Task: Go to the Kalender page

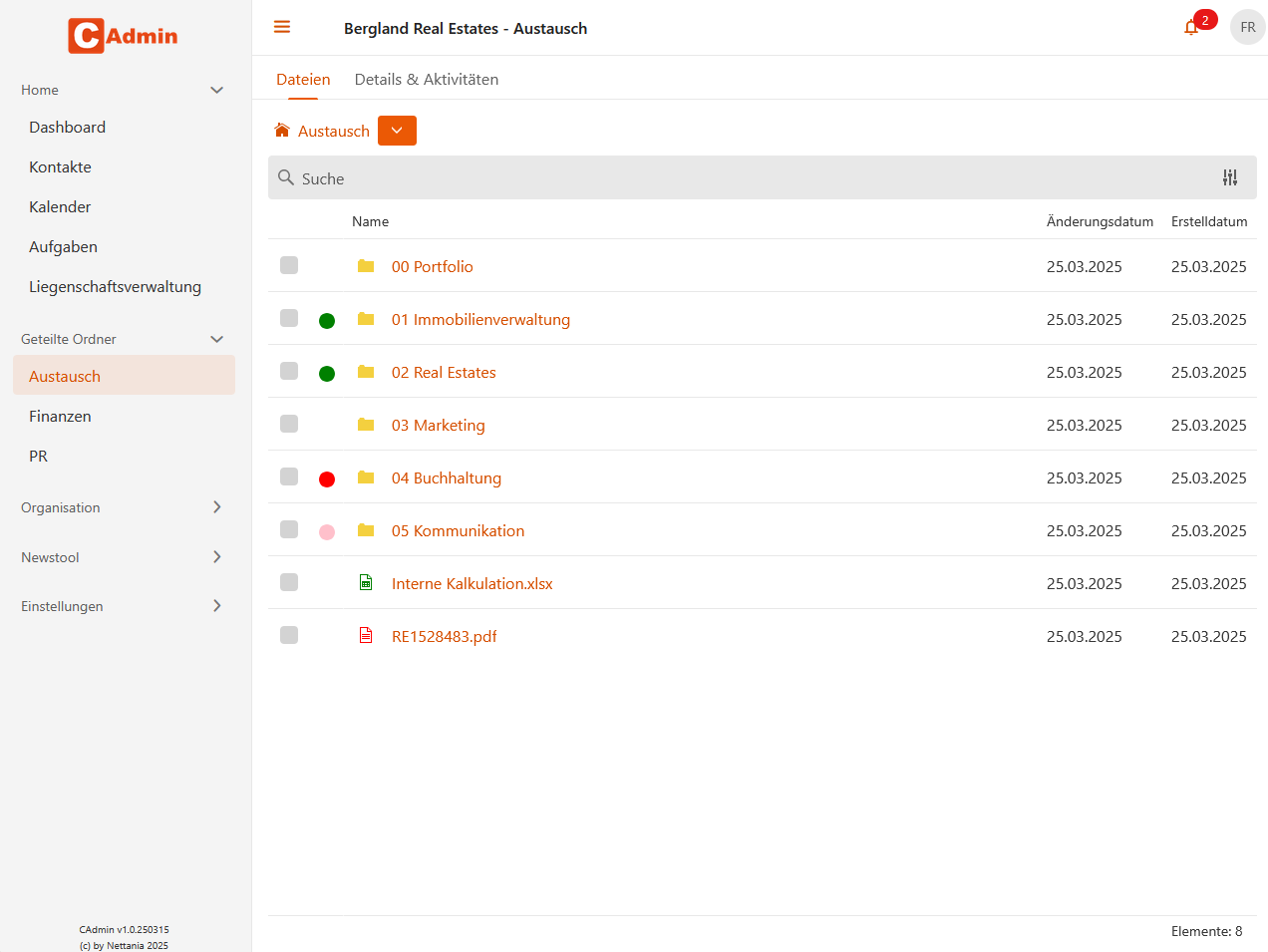Action: [59, 206]
